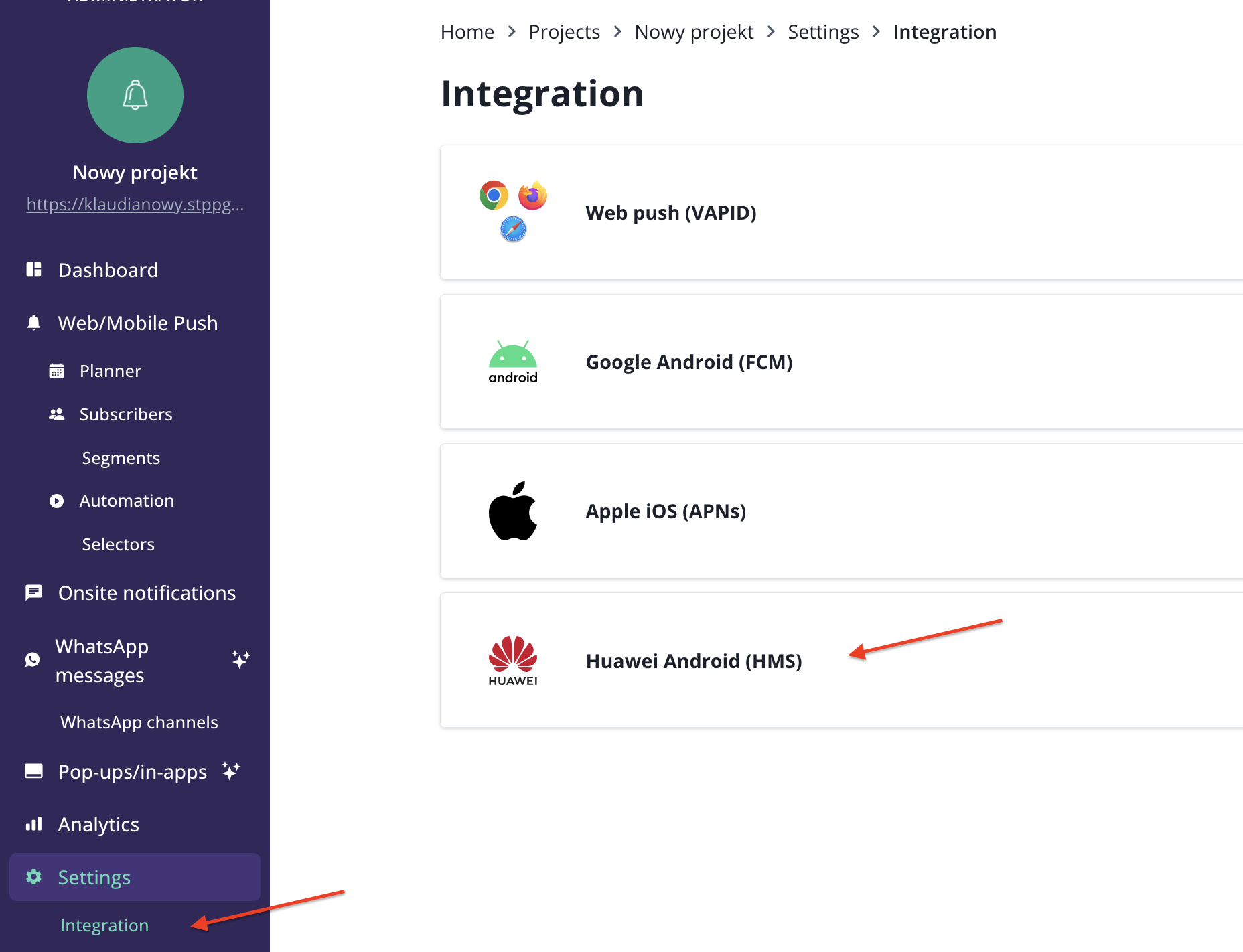Click the green bell project avatar
Image resolution: width=1243 pixels, height=952 pixels.
(135, 95)
